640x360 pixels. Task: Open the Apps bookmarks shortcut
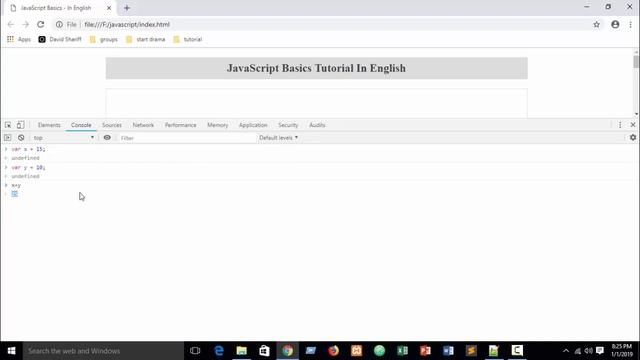point(19,39)
